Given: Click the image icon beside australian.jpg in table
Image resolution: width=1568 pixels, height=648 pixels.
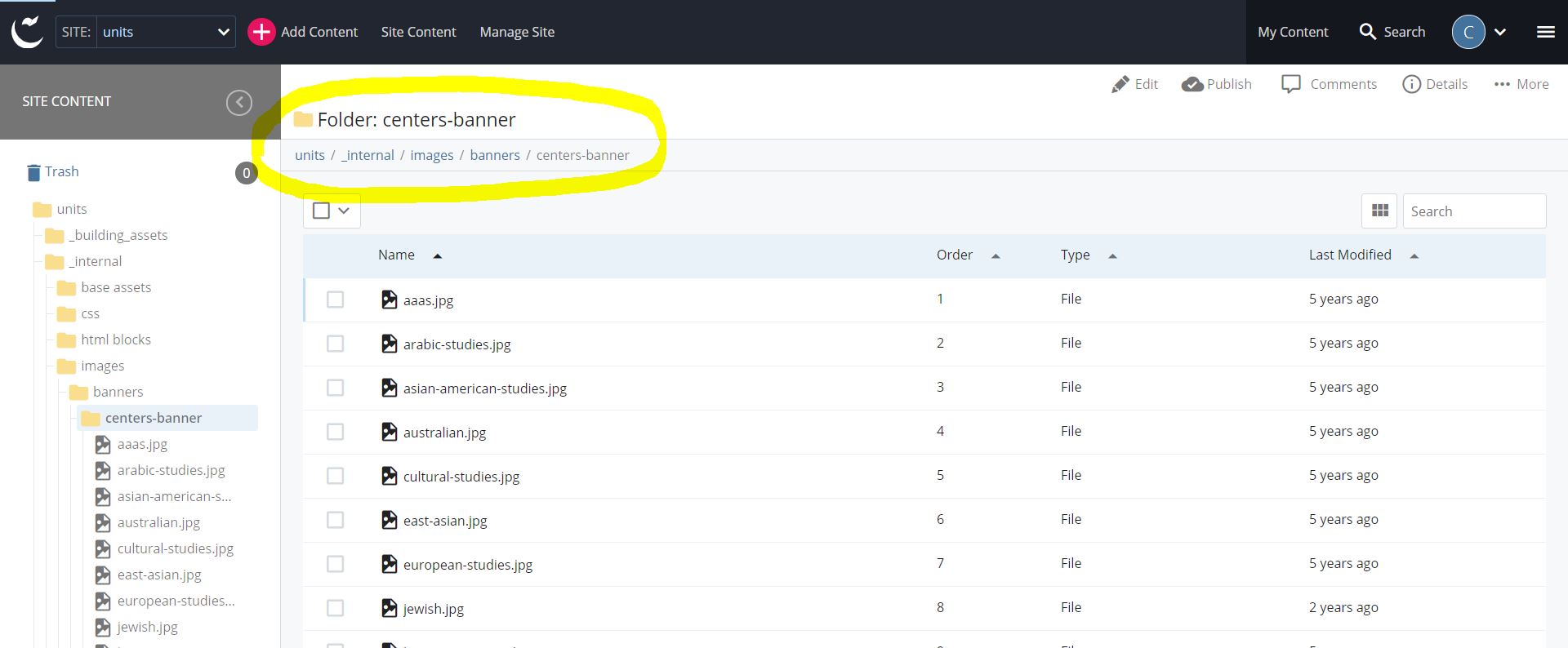Looking at the screenshot, I should click(x=390, y=432).
